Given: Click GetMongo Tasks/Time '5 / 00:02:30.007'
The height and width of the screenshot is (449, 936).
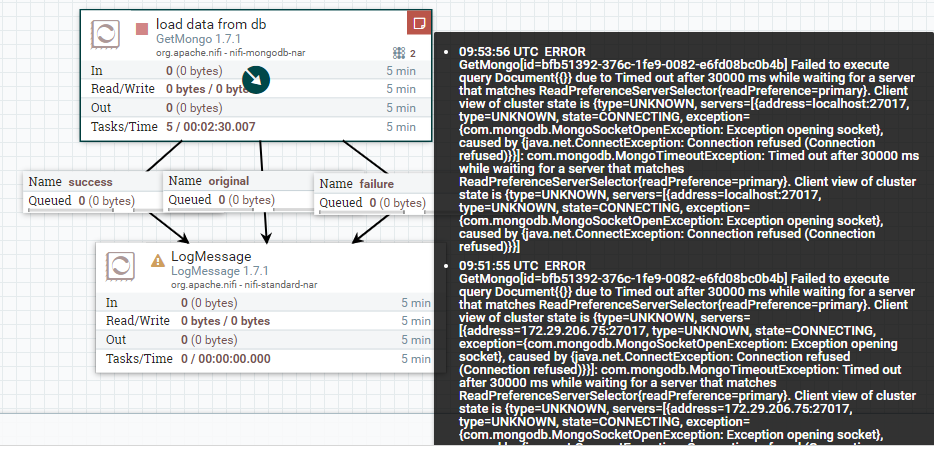Looking at the screenshot, I should (211, 127).
